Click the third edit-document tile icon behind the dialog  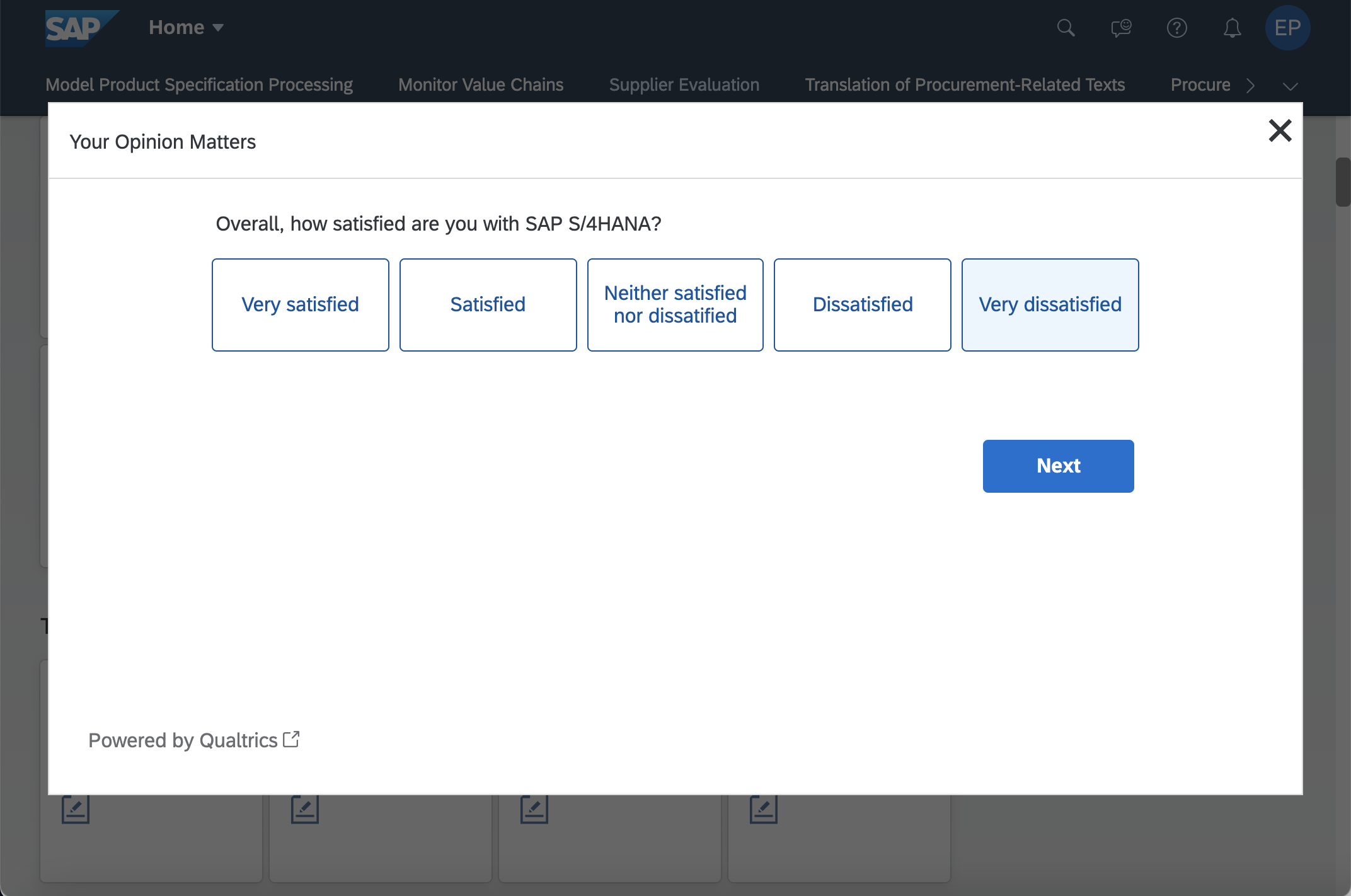[x=534, y=809]
